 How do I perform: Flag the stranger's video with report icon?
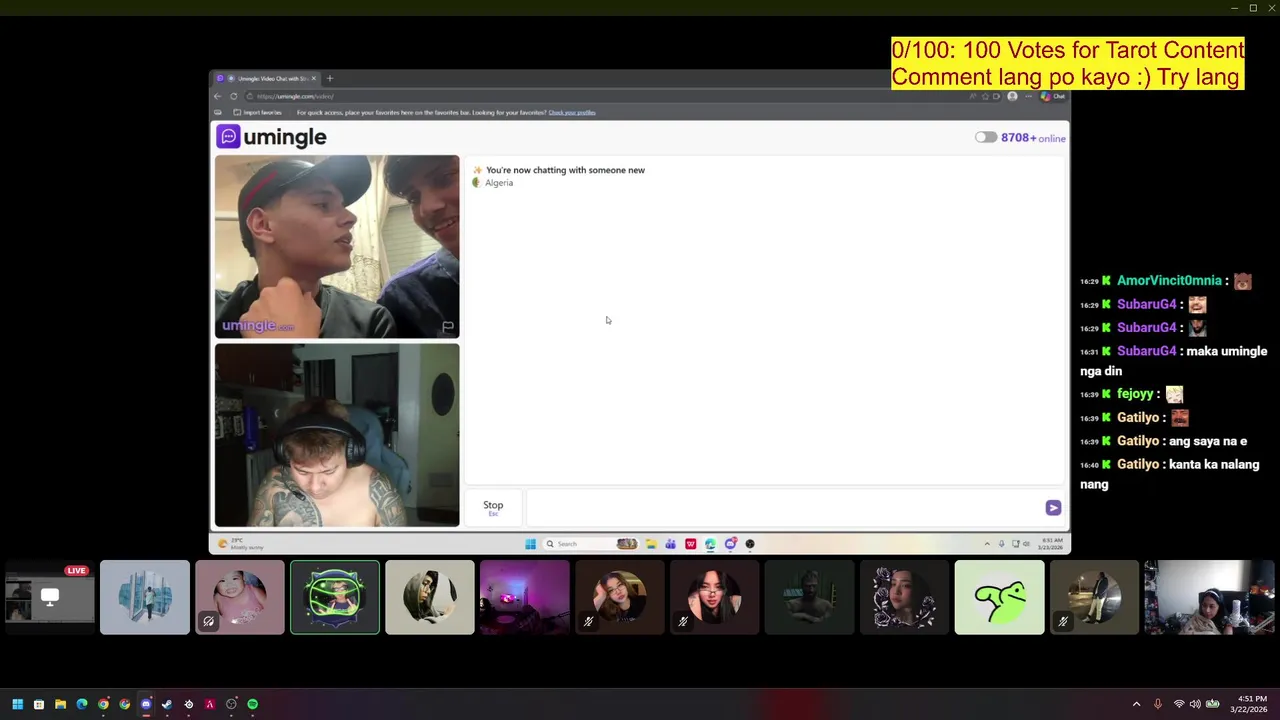(448, 327)
